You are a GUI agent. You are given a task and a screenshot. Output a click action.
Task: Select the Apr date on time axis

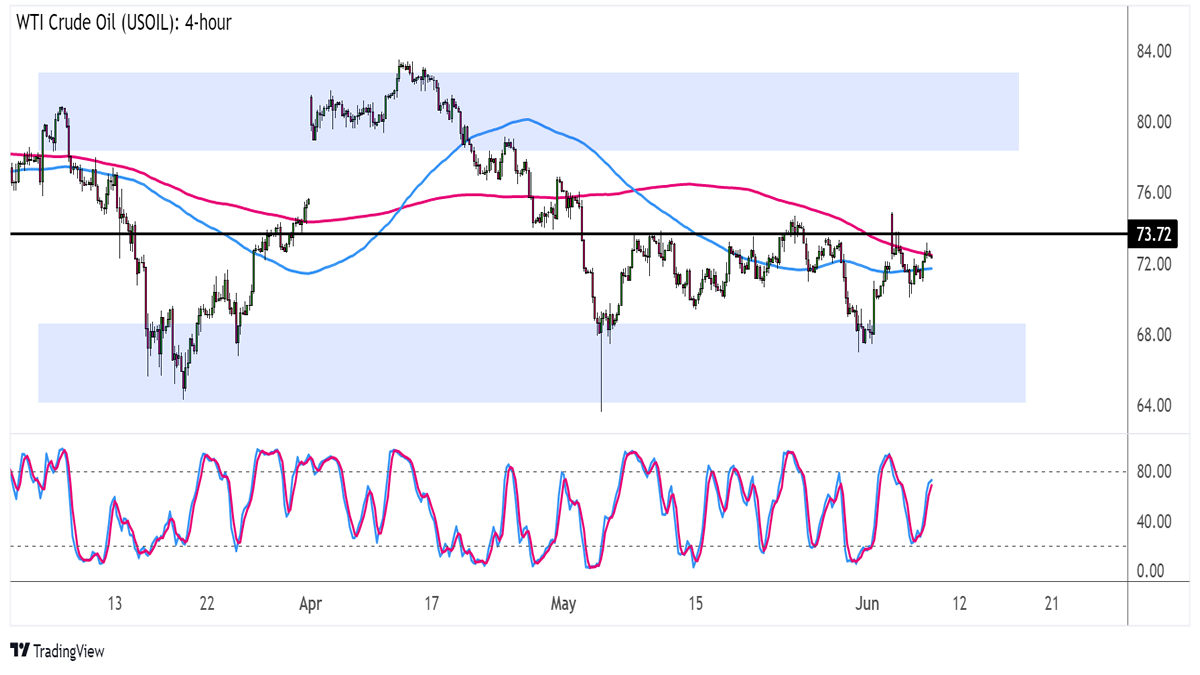point(311,604)
